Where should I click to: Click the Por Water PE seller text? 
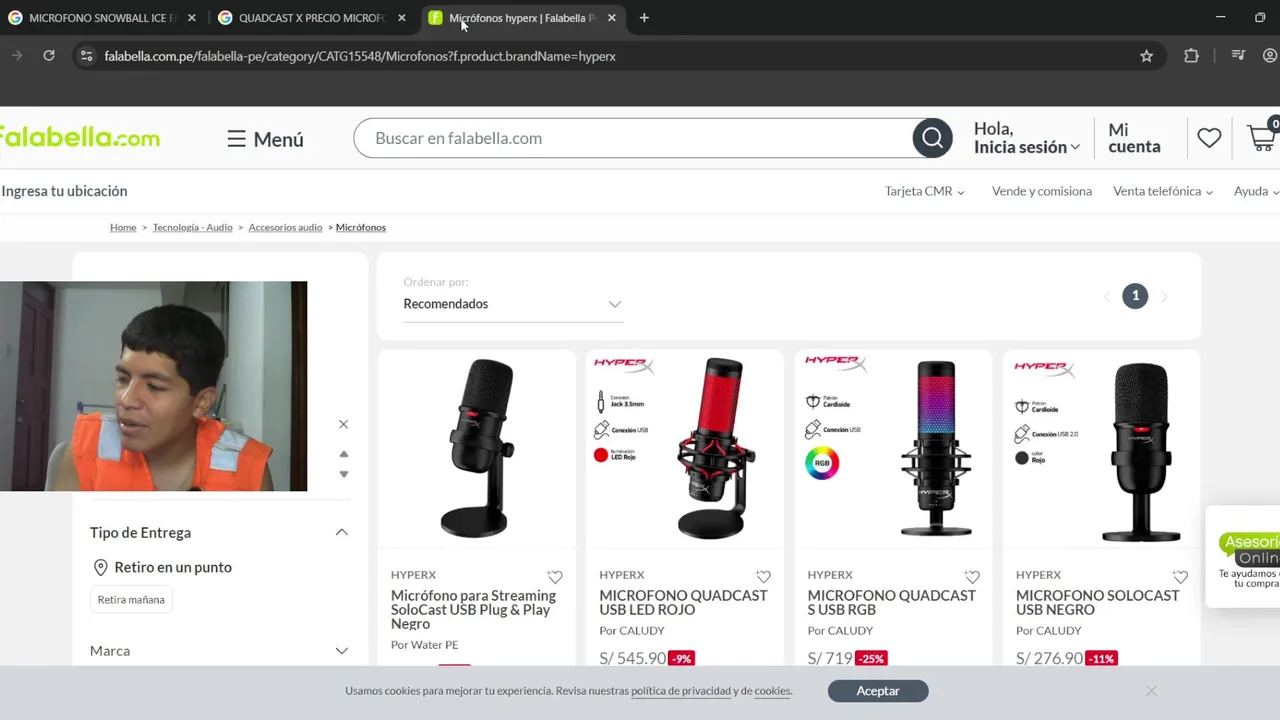click(x=424, y=645)
